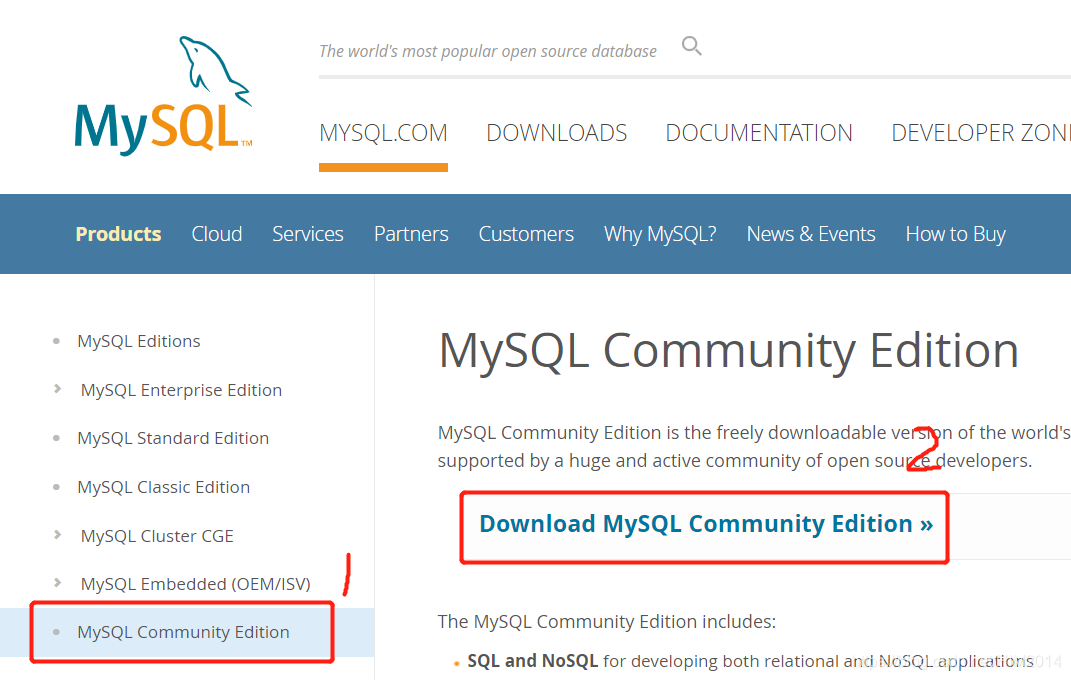The height and width of the screenshot is (680, 1071).
Task: Open the MySQL Community Edition sidebar link
Action: [183, 632]
